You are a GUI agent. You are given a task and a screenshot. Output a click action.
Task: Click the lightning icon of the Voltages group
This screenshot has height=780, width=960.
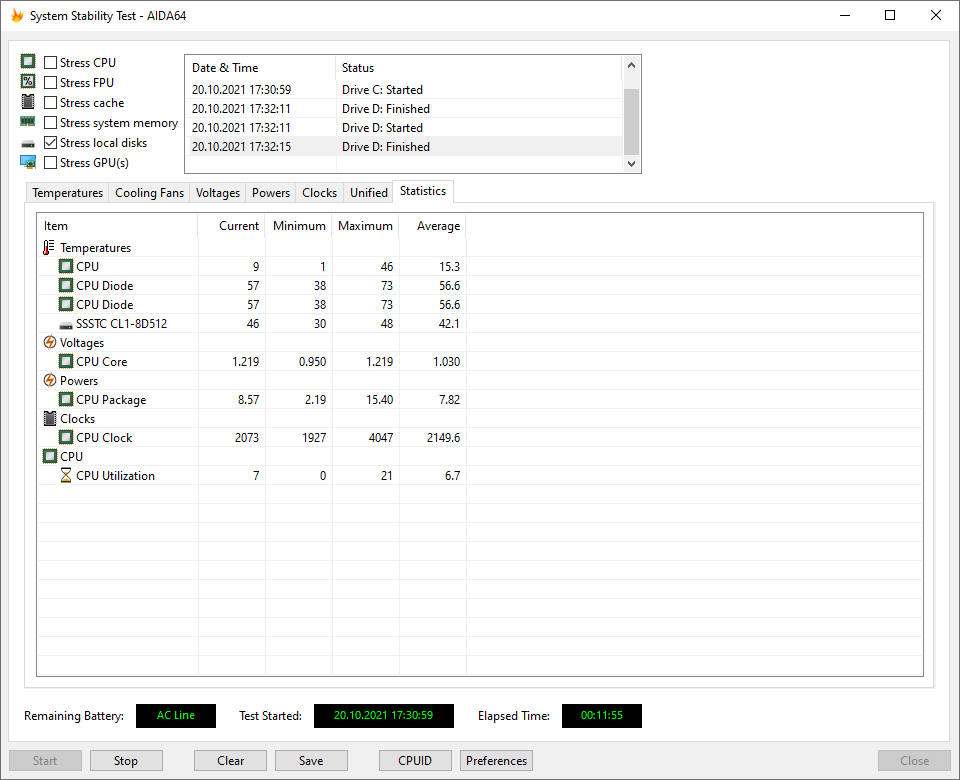(50, 342)
